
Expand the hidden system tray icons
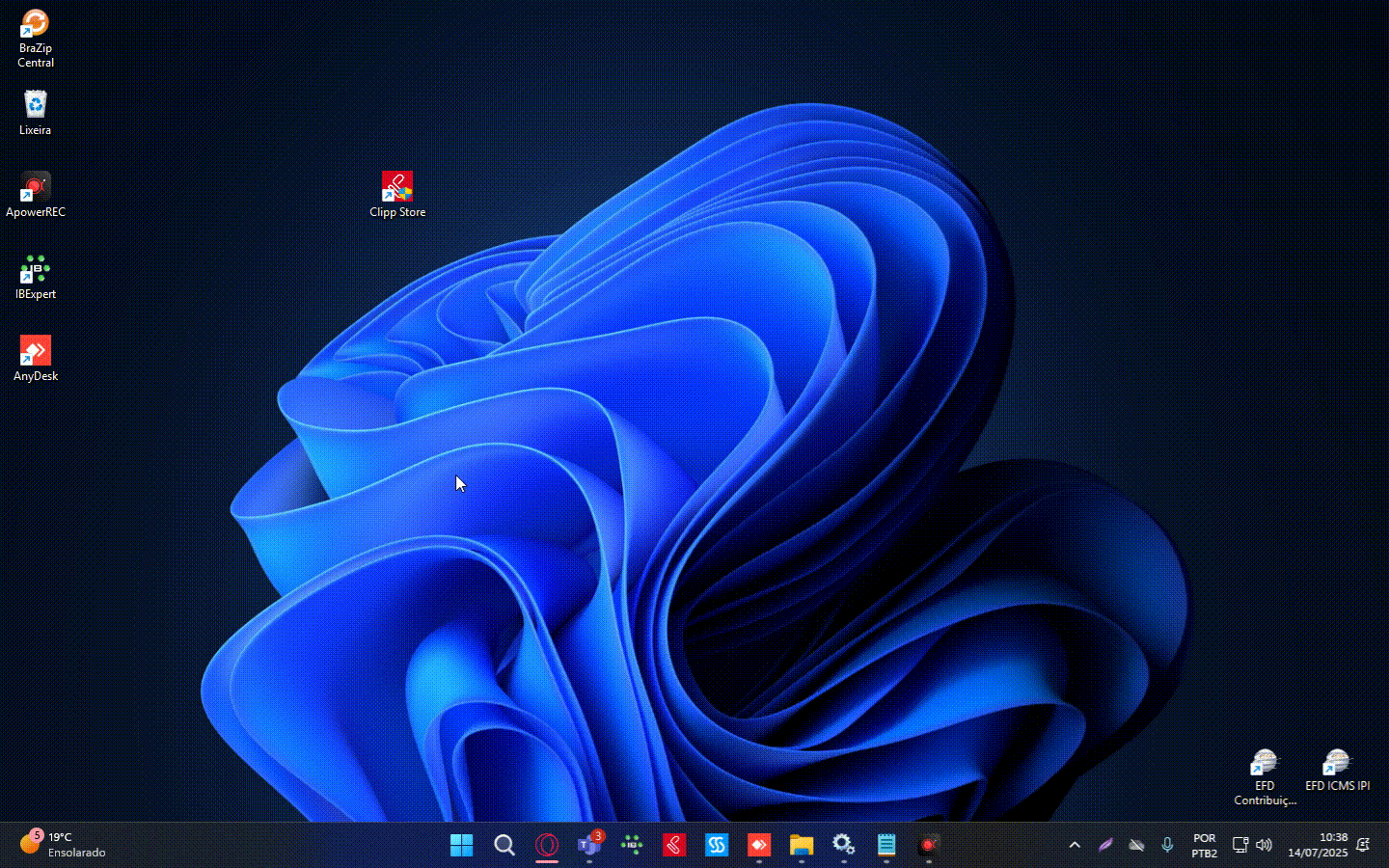click(1075, 846)
